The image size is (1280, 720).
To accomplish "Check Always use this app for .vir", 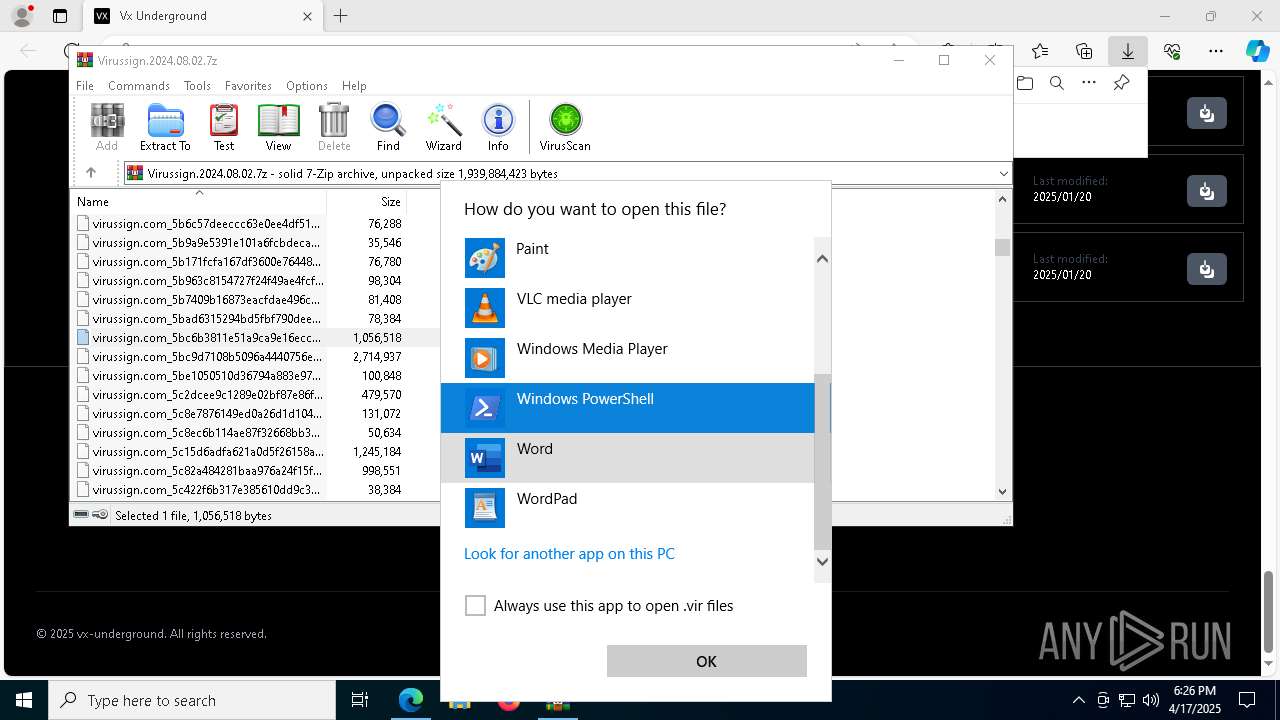I will click(475, 605).
